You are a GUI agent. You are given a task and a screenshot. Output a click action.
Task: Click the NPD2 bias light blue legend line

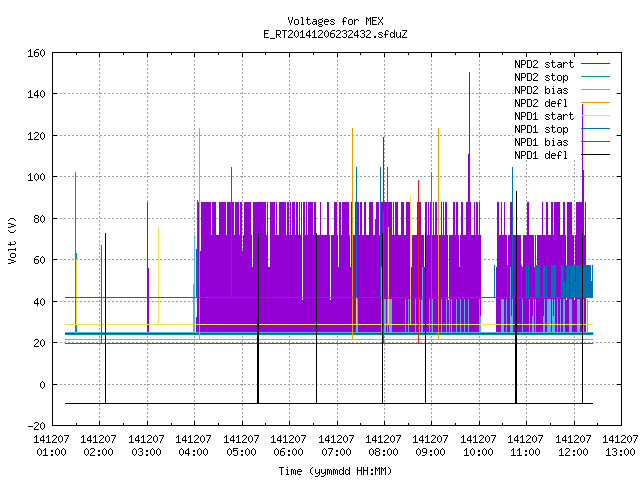coord(595,90)
